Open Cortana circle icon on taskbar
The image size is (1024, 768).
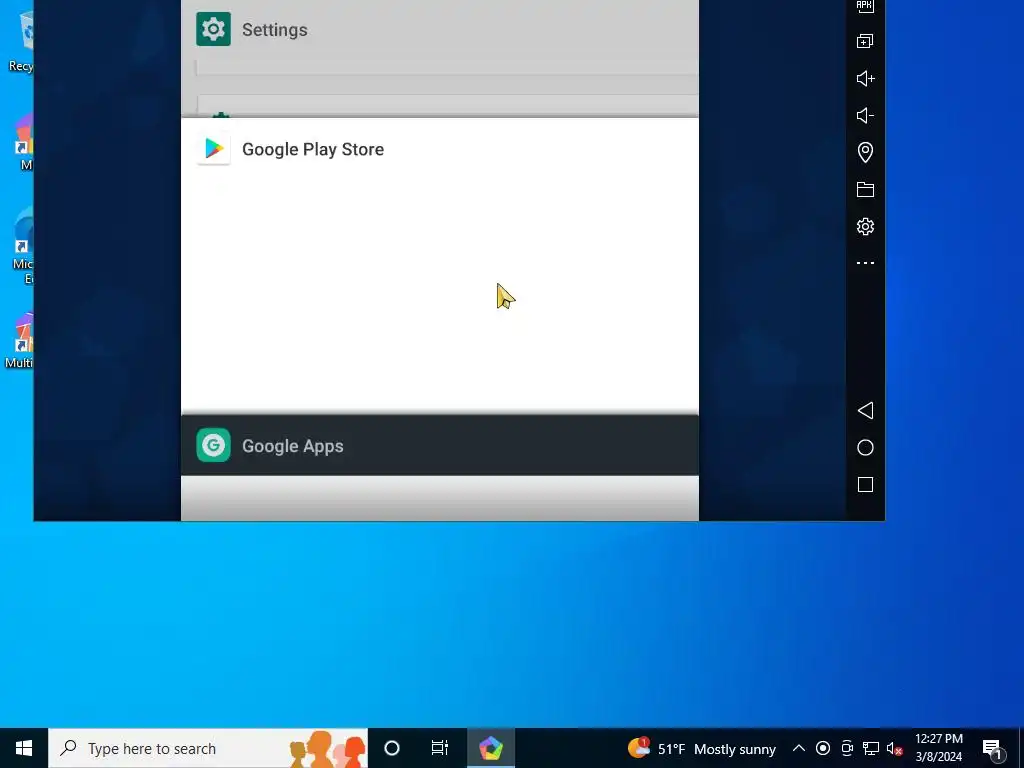pos(391,748)
